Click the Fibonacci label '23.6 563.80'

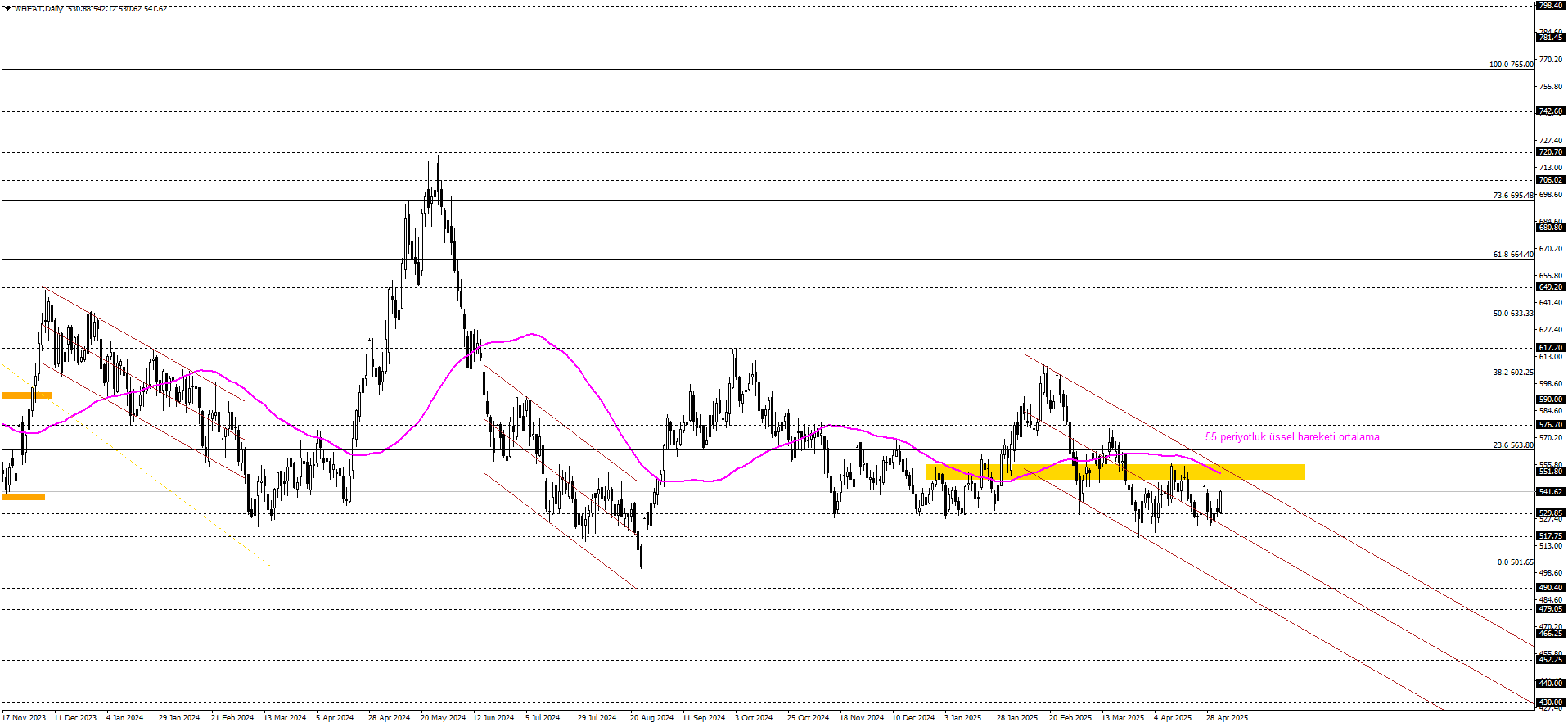point(1513,445)
